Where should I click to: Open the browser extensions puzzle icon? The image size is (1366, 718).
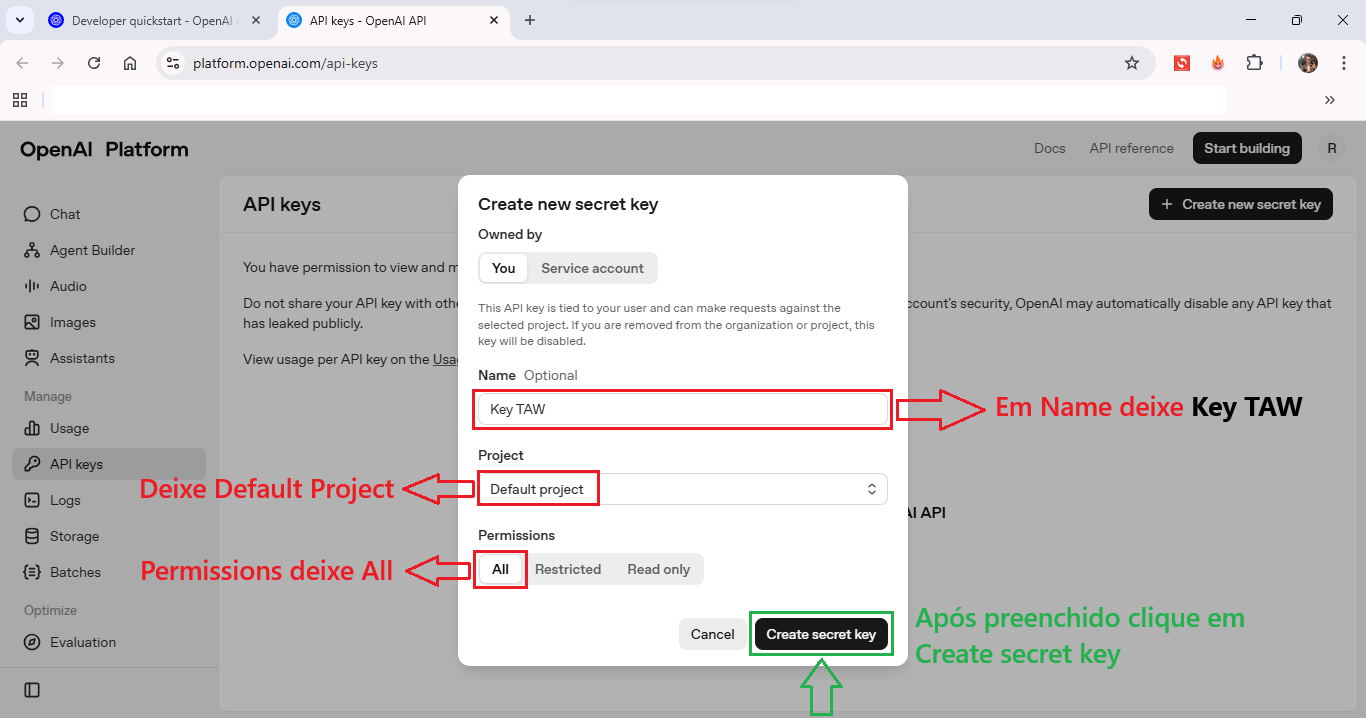pos(1254,63)
